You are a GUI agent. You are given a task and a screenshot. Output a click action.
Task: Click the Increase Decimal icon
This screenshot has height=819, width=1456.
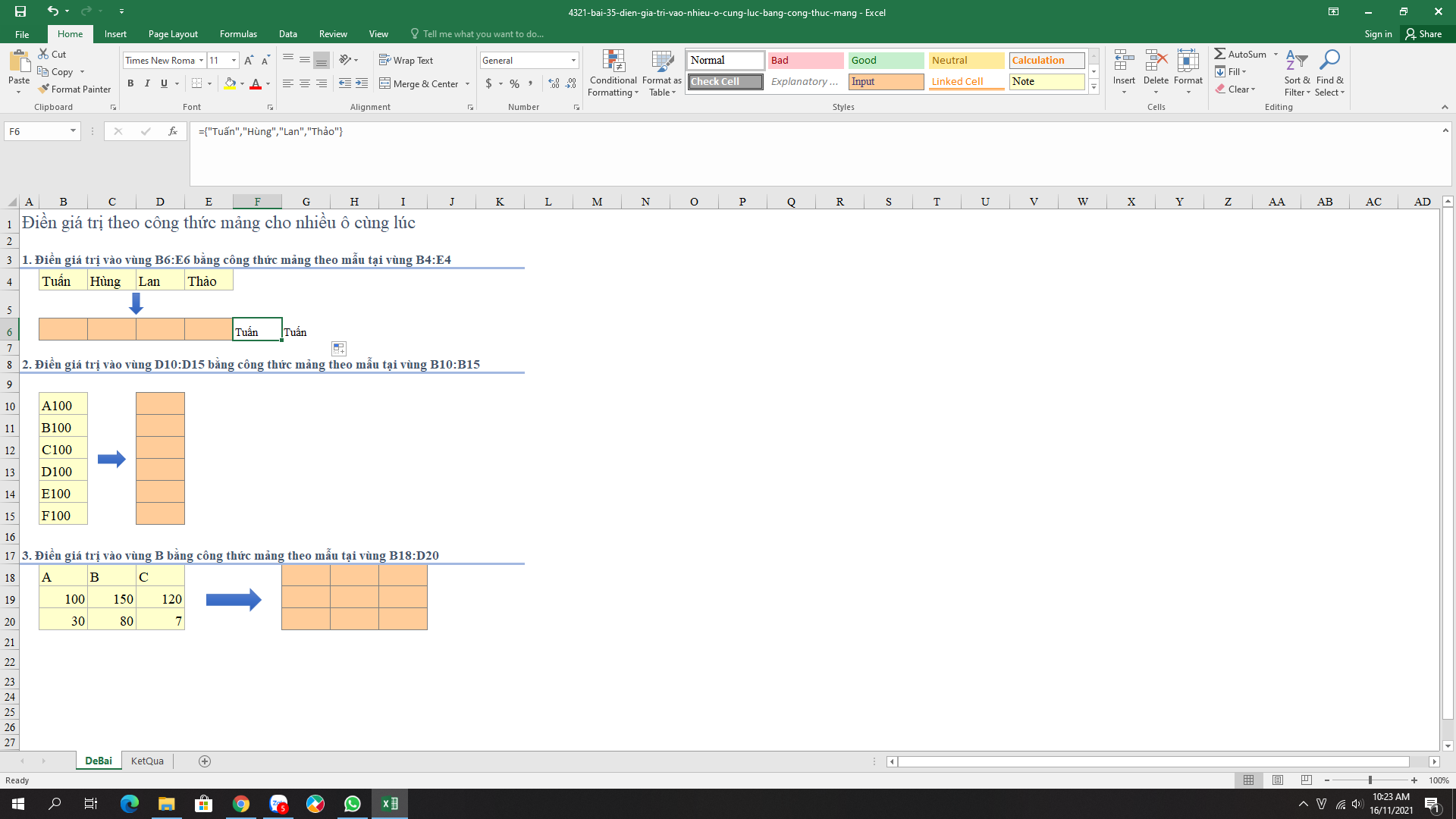point(554,83)
